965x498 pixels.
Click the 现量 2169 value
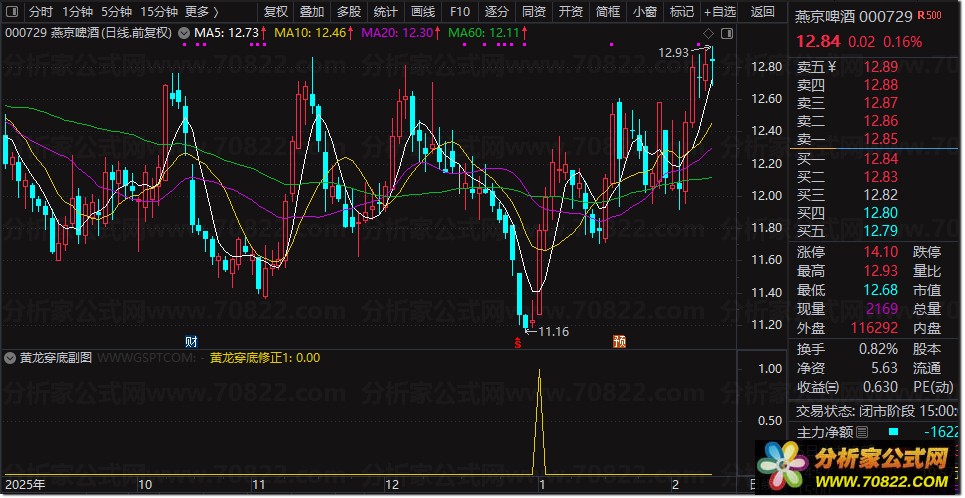click(883, 309)
